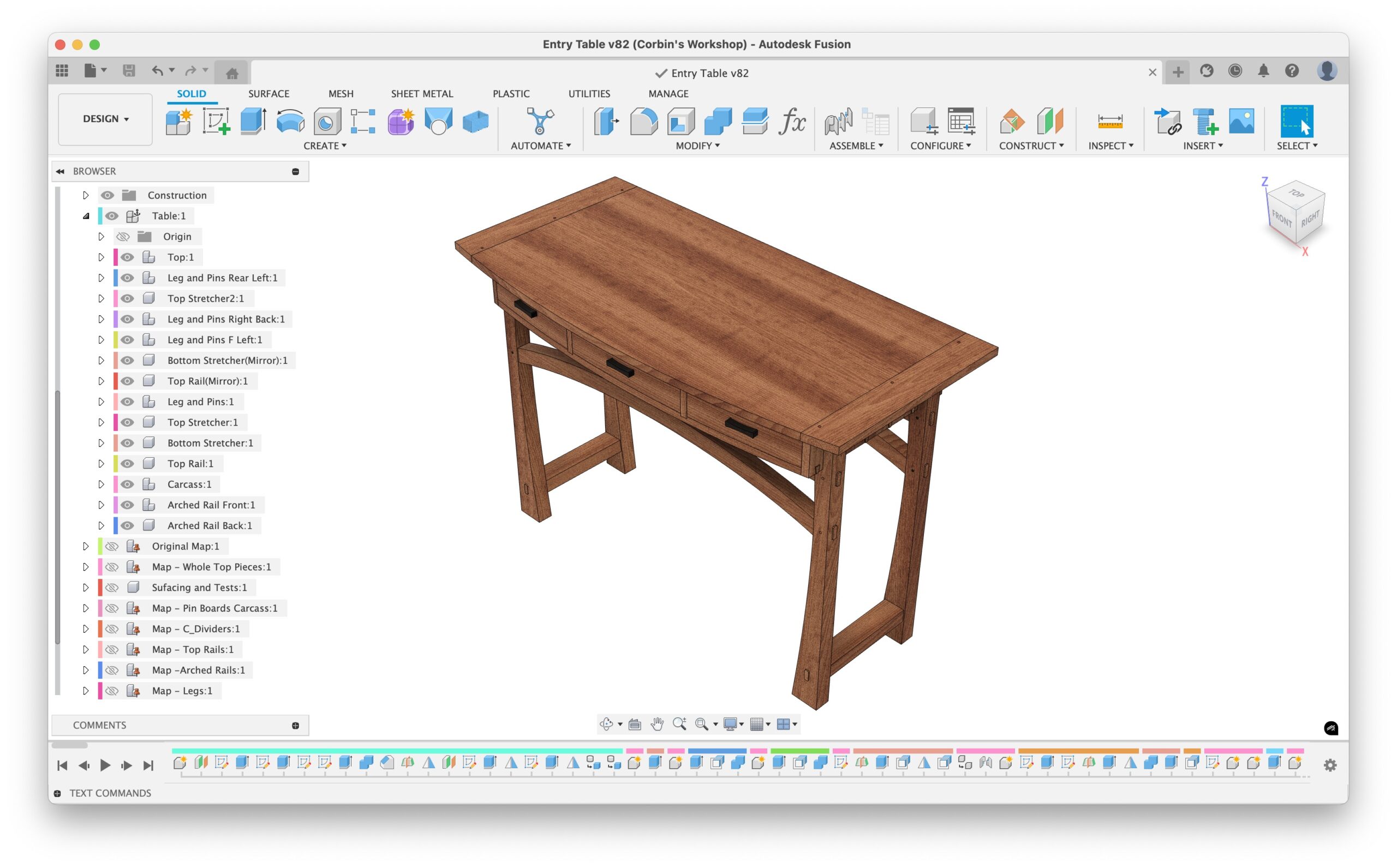Jump to the timeline end
The width and height of the screenshot is (1397, 868).
pos(148,765)
